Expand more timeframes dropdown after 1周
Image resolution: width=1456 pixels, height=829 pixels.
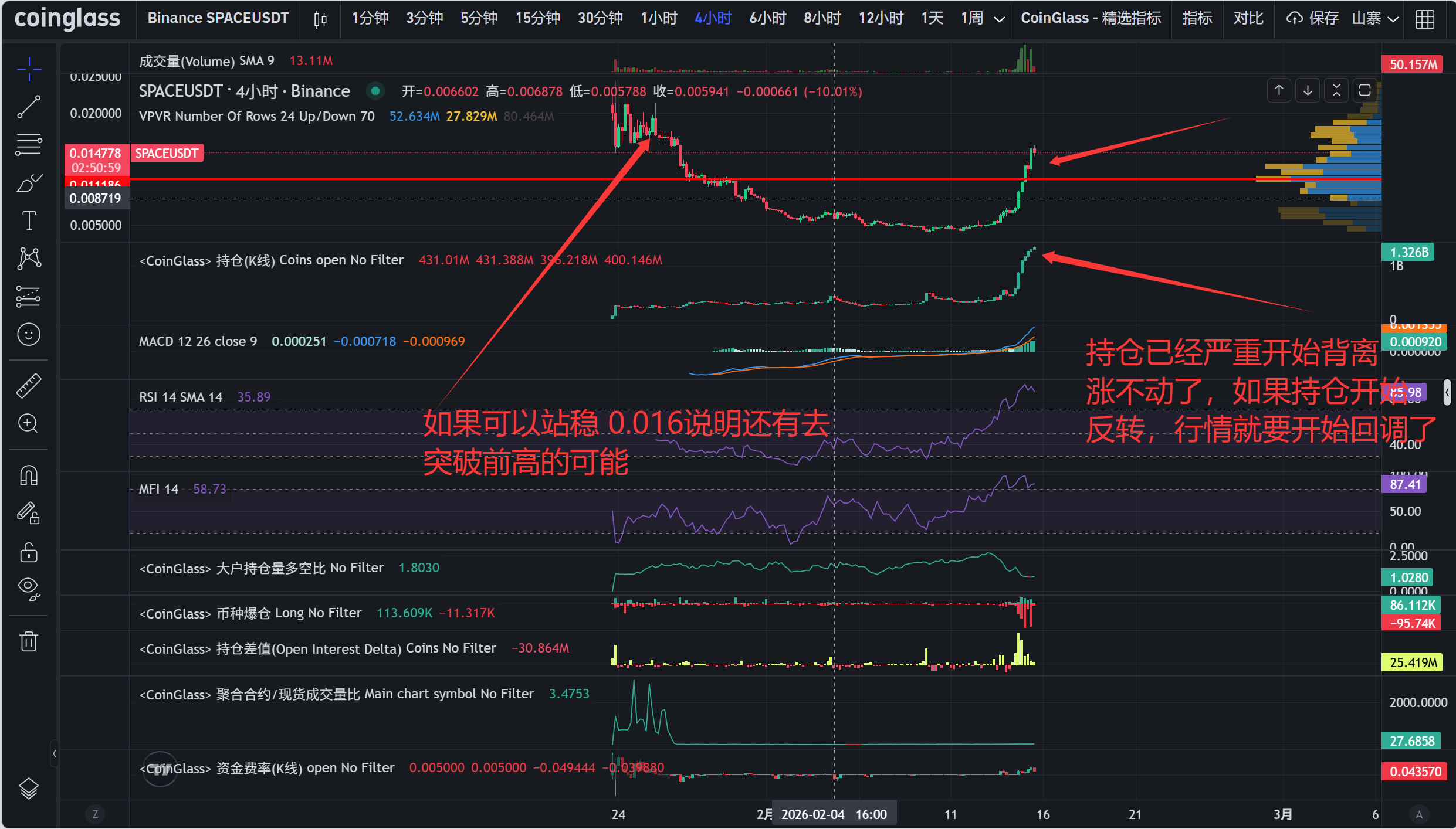tap(999, 19)
